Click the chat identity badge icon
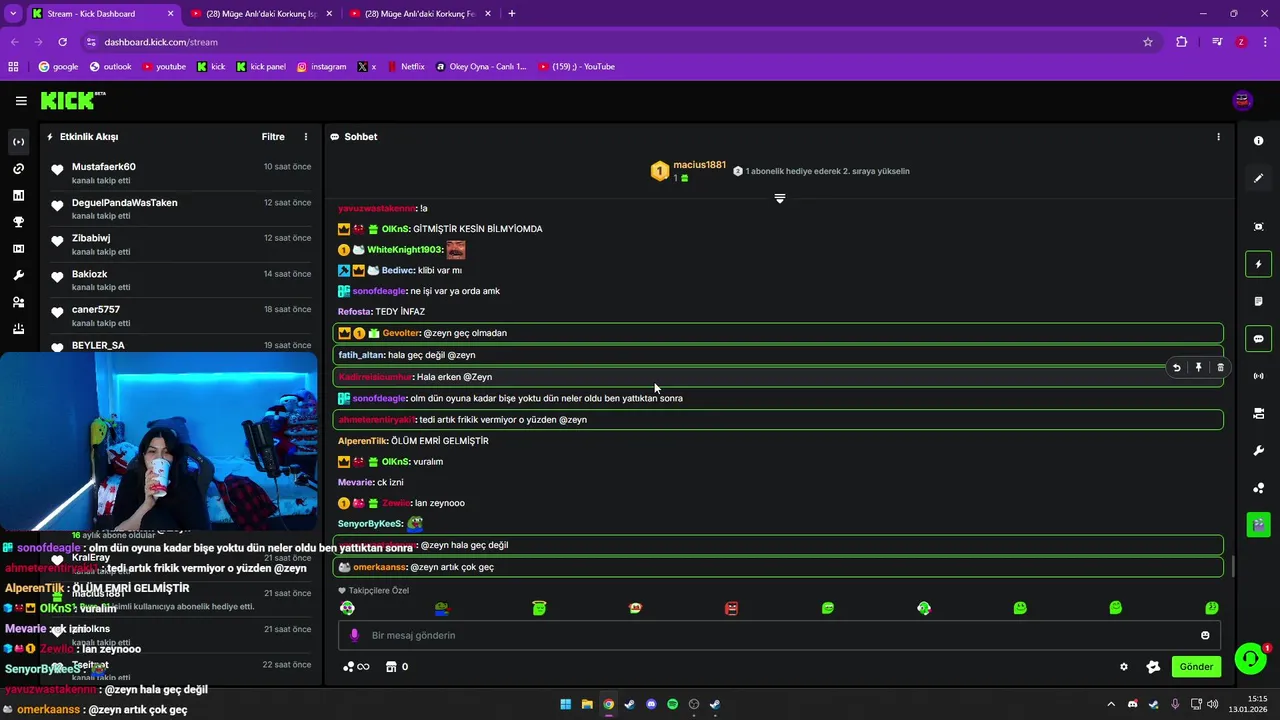 1153,667
